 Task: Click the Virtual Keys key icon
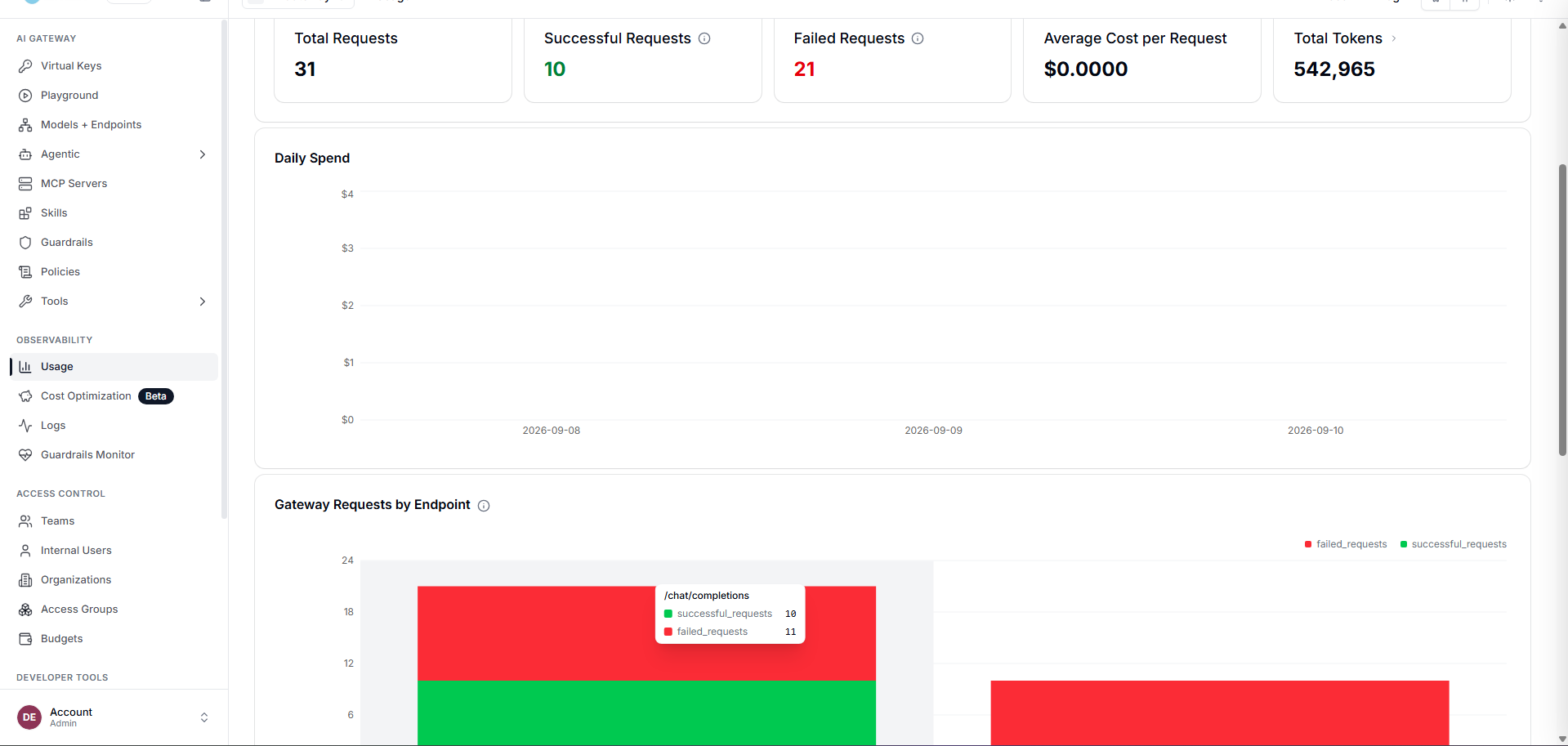click(25, 66)
